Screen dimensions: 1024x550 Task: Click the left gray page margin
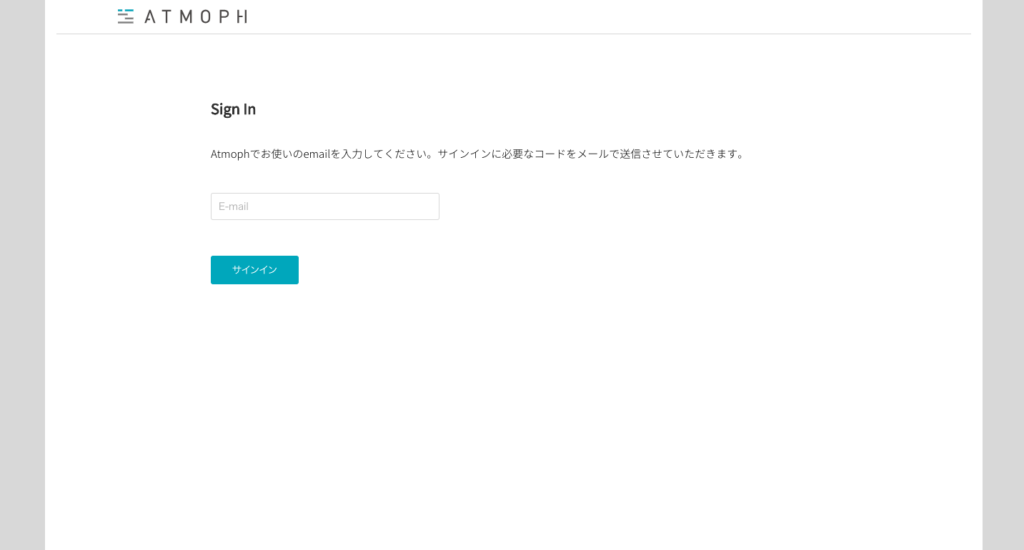click(22, 275)
